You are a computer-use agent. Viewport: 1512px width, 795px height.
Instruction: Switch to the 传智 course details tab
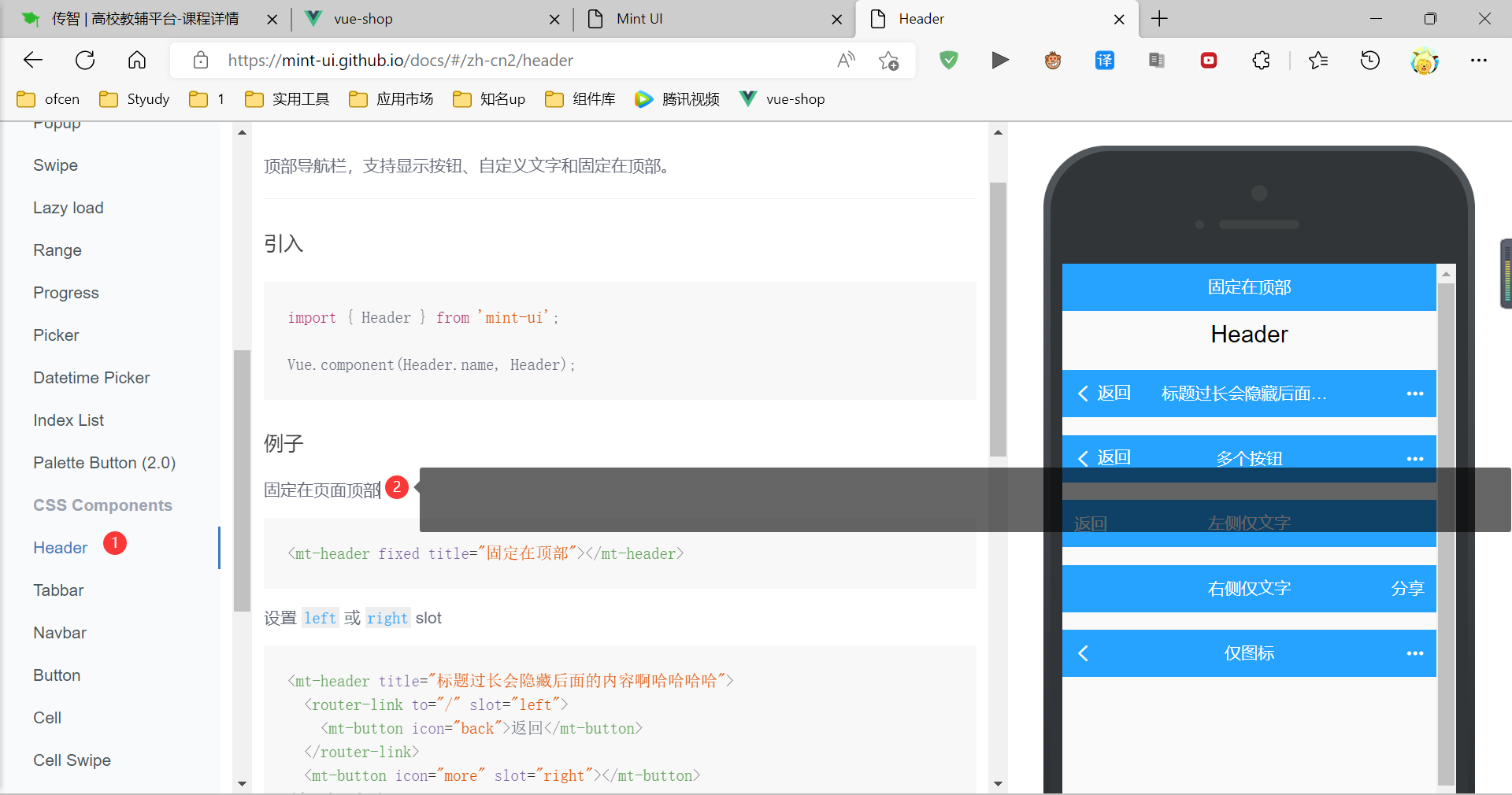[146, 19]
